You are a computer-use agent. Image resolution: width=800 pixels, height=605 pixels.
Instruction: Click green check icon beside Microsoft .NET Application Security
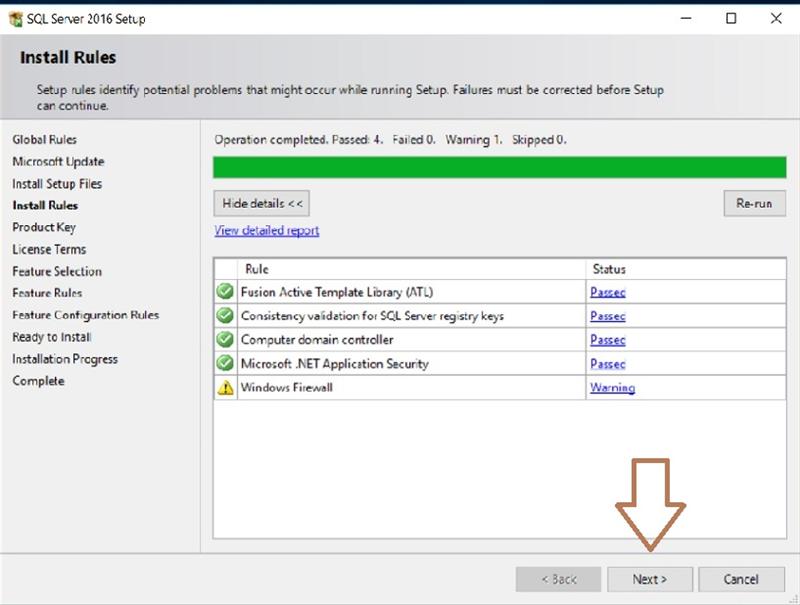coord(225,364)
